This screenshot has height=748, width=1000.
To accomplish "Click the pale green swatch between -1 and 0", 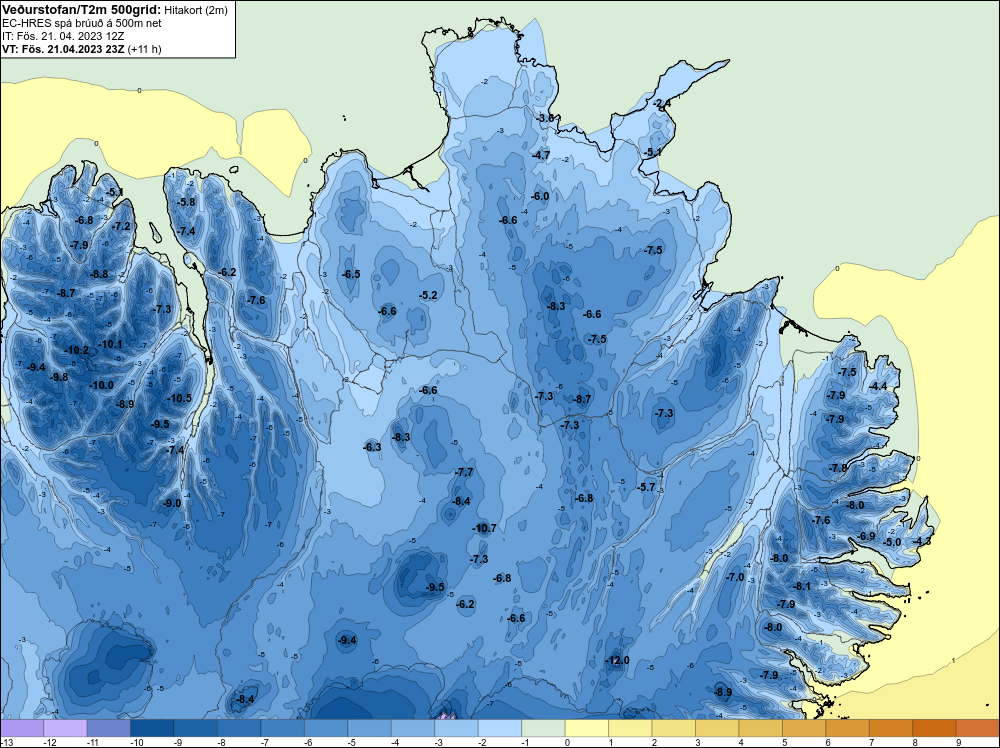I will tap(543, 728).
